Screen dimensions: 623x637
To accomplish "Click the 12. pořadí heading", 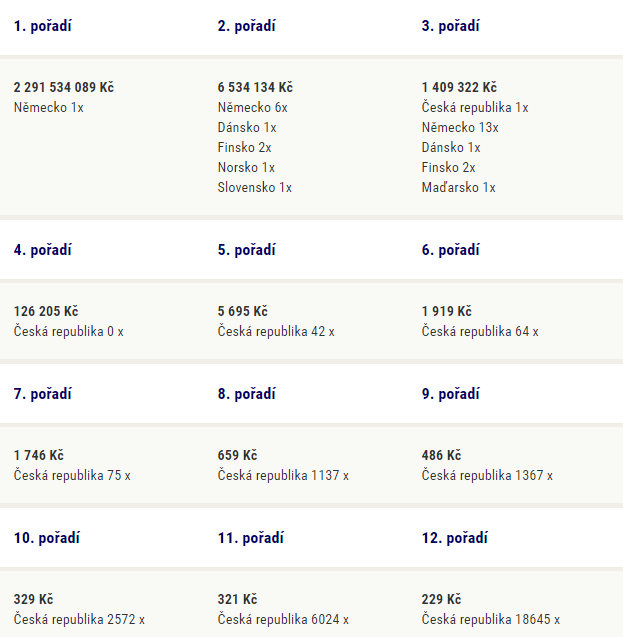I will 454,538.
